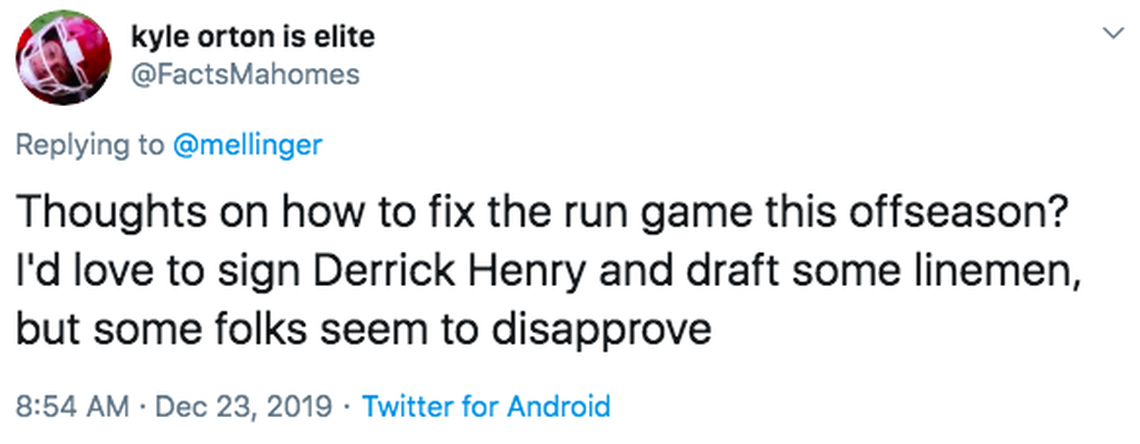This screenshot has width=1140, height=444.
Task: Click the 8:54 AM timestamp
Action: 73,407
